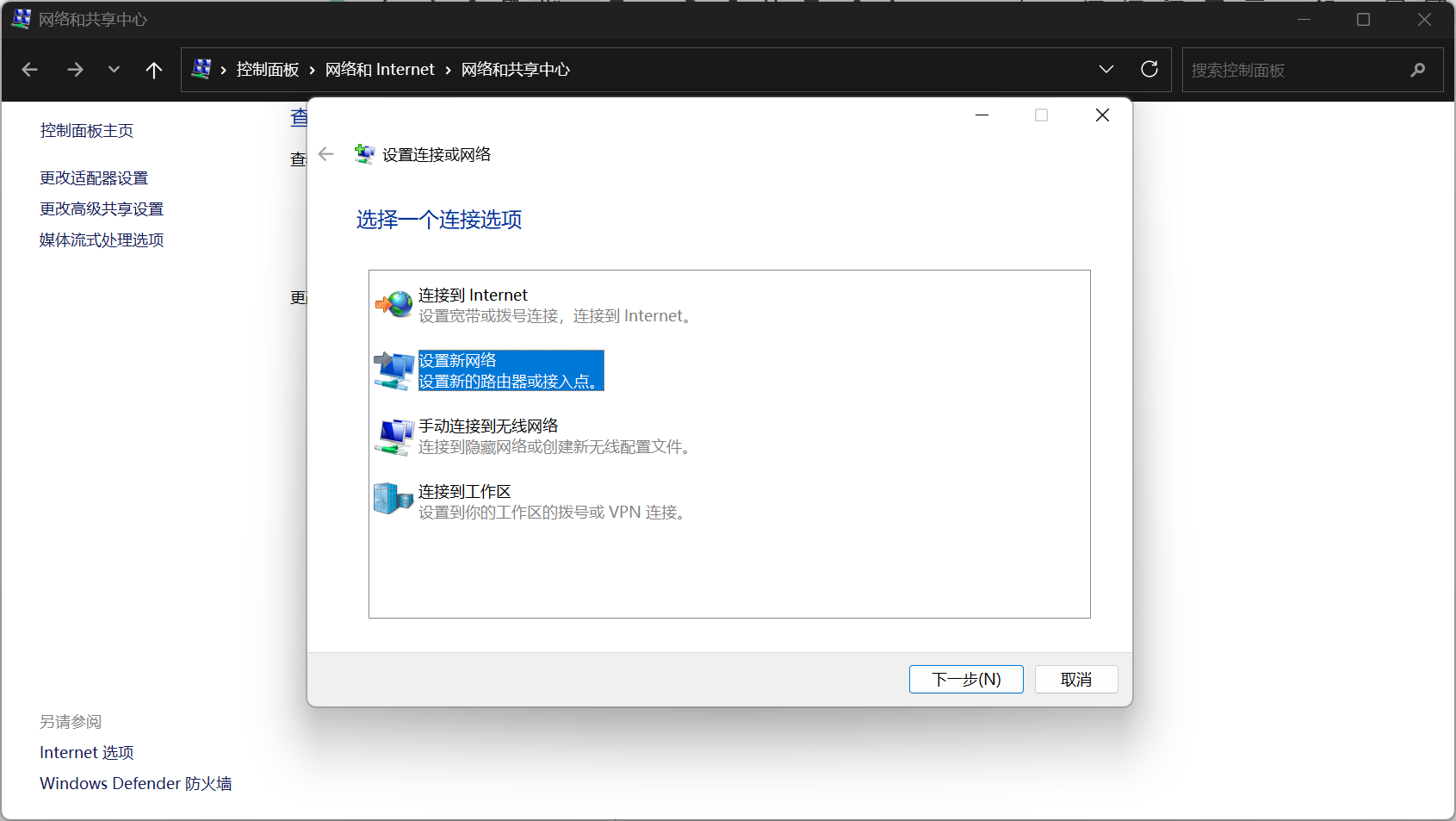Viewport: 1456px width, 821px height.
Task: Click the 取消 button
Action: click(1075, 679)
